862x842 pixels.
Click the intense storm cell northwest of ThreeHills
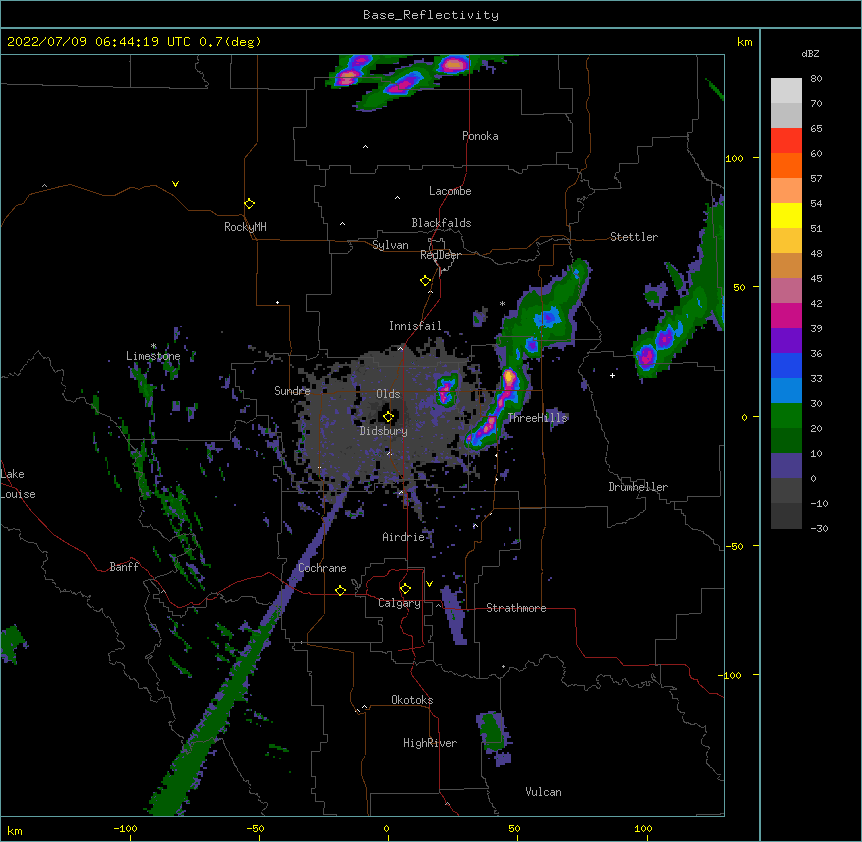[510, 378]
